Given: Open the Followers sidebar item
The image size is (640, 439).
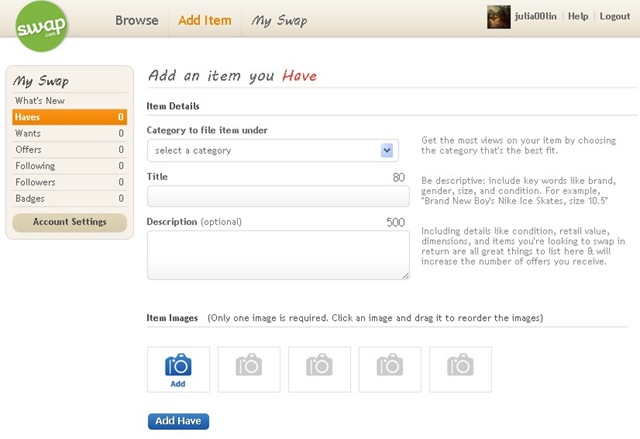Looking at the screenshot, I should point(70,182).
